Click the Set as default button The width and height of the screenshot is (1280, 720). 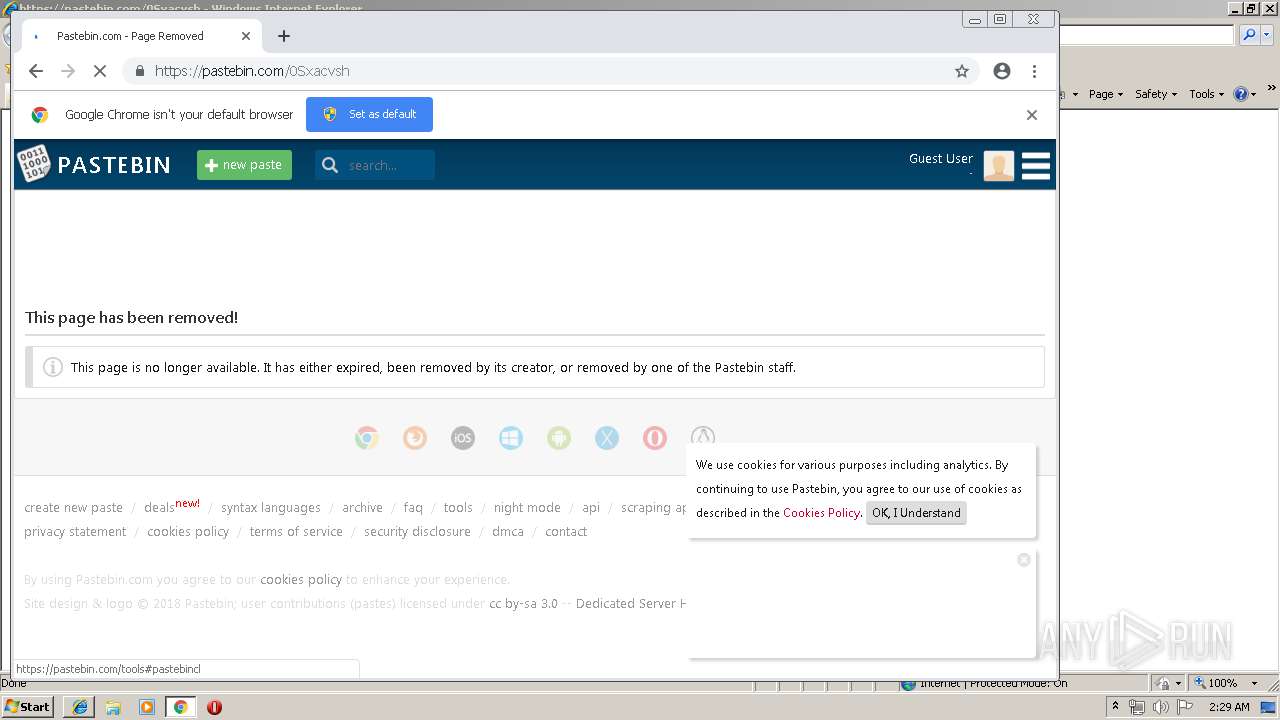pos(369,114)
